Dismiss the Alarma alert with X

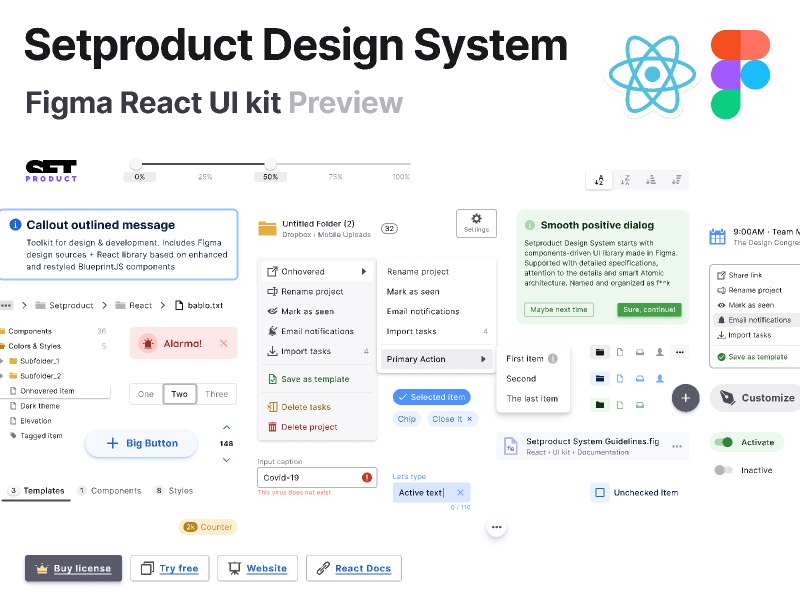[x=223, y=343]
